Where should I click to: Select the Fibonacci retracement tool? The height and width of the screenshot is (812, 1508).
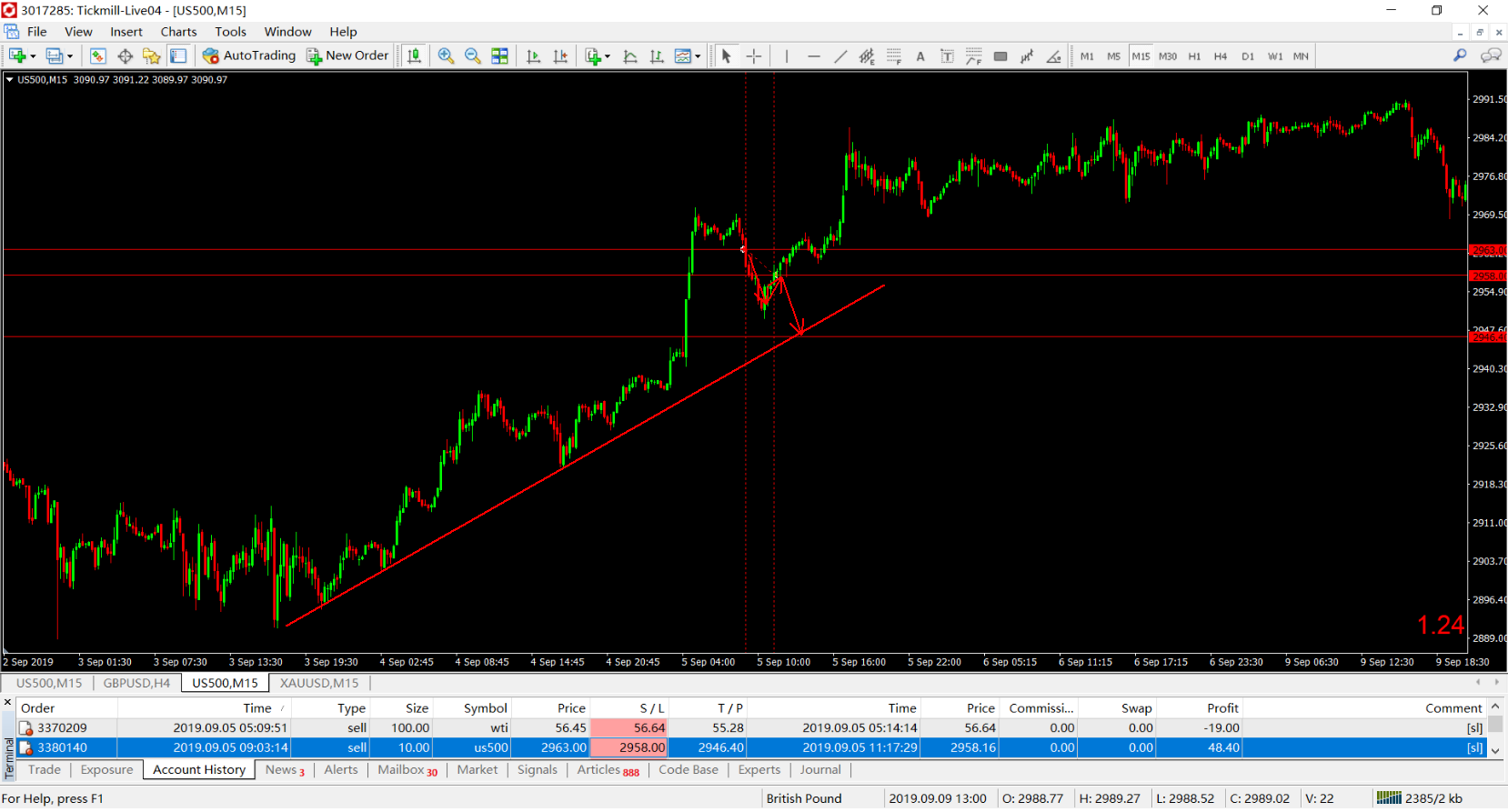click(x=894, y=55)
